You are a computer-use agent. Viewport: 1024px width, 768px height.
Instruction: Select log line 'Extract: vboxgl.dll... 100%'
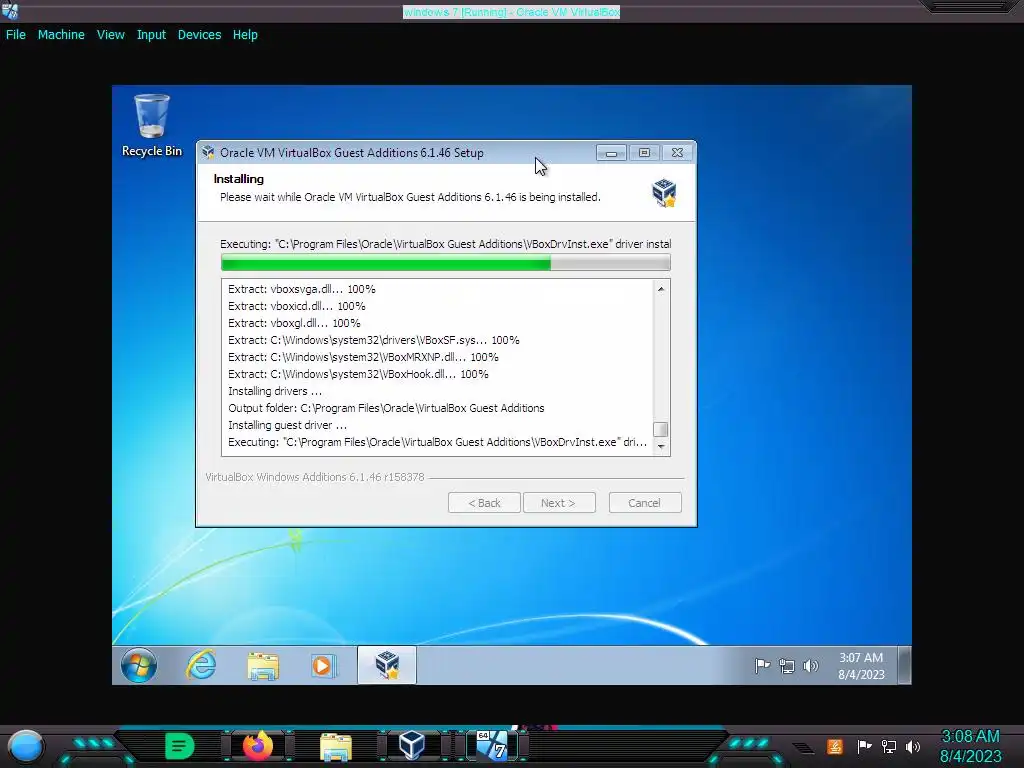tap(294, 323)
